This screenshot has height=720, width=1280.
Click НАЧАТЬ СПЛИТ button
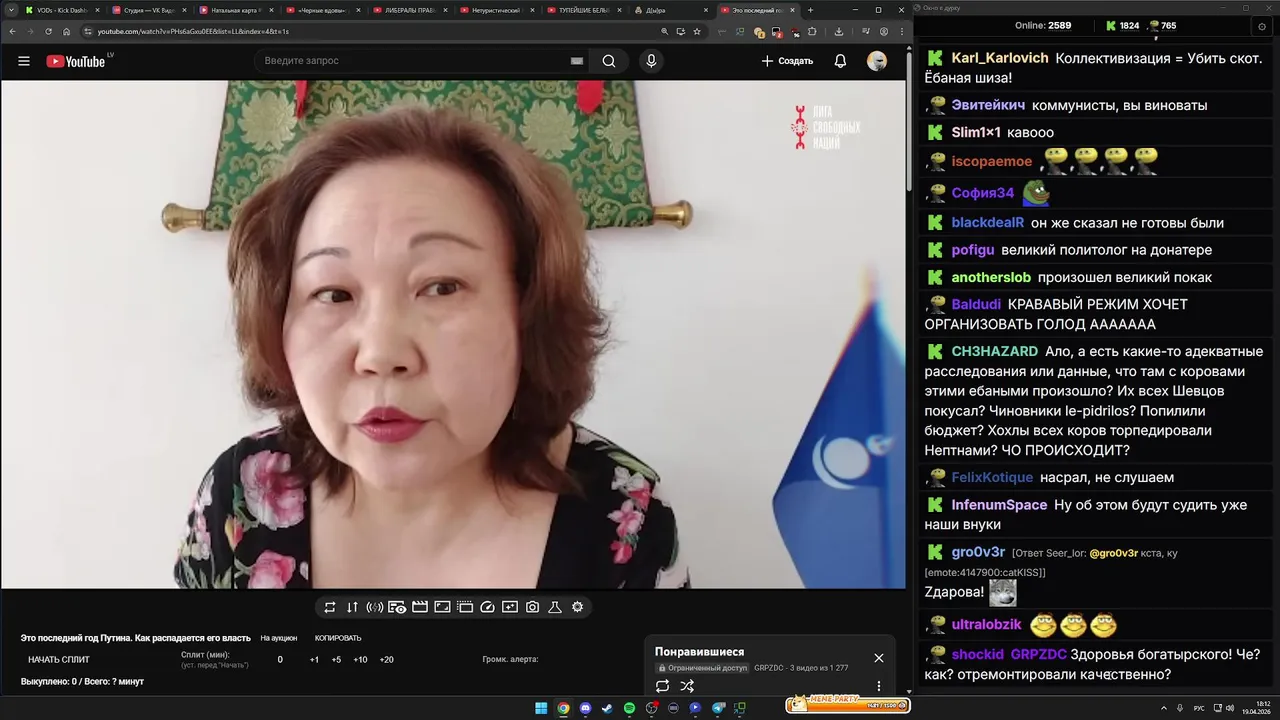pyautogui.click(x=59, y=660)
